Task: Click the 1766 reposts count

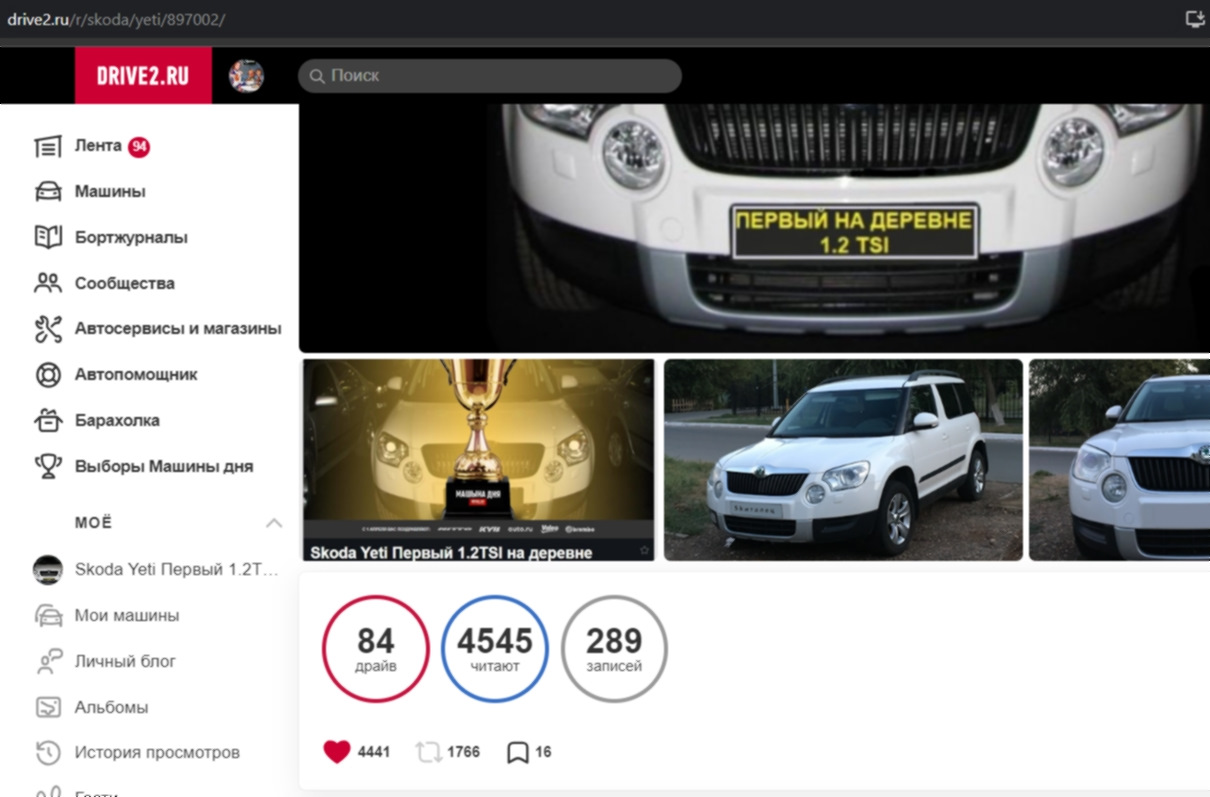Action: click(x=463, y=752)
